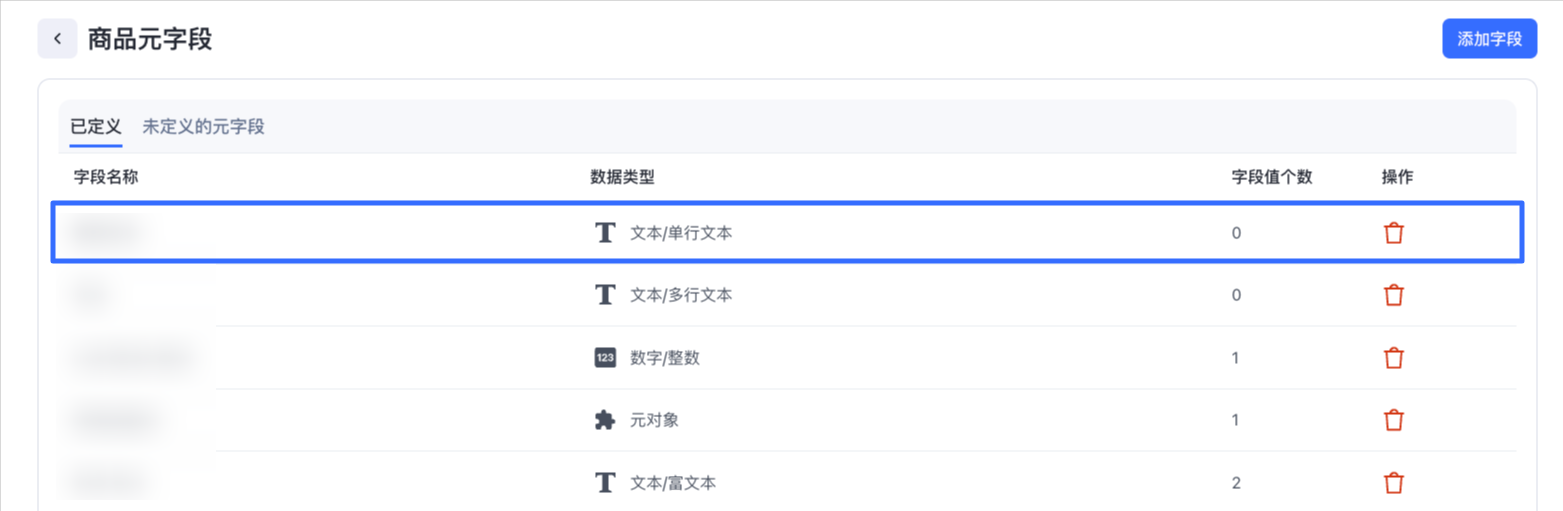
Task: Click the T icon for 文本/单行文本
Action: point(604,233)
